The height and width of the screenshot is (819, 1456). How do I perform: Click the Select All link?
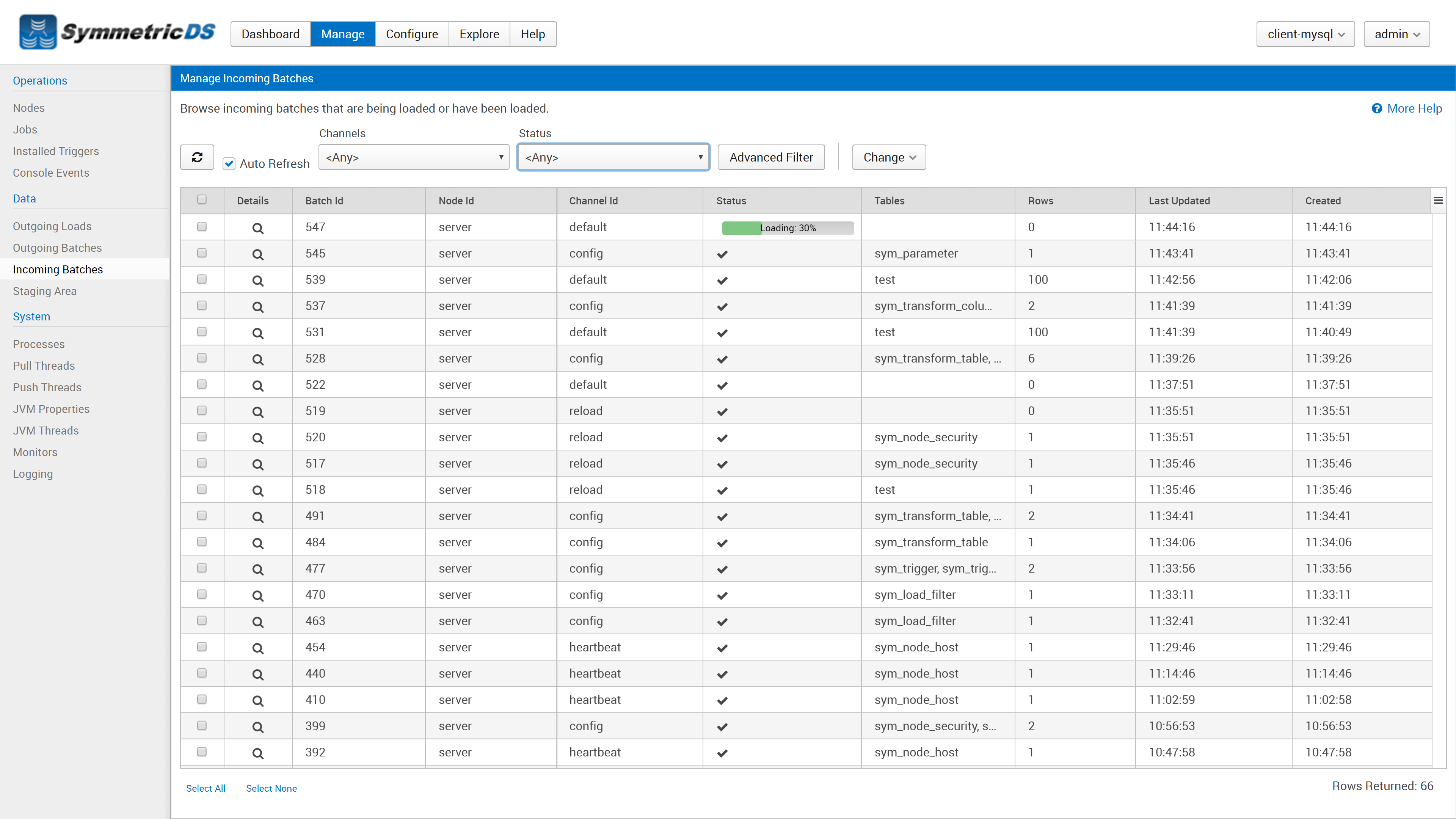[206, 789]
